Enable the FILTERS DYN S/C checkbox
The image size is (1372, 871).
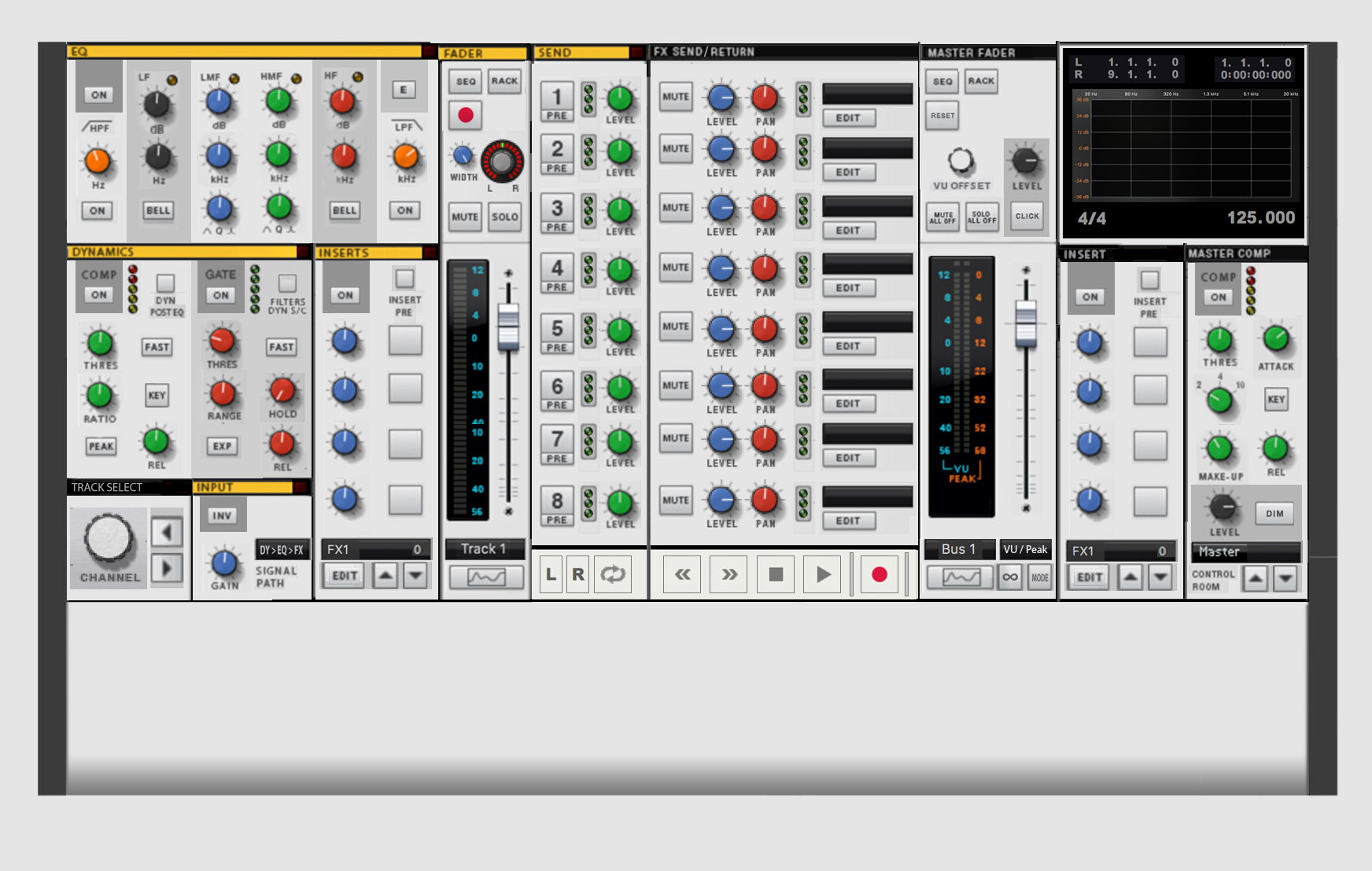pyautogui.click(x=288, y=282)
